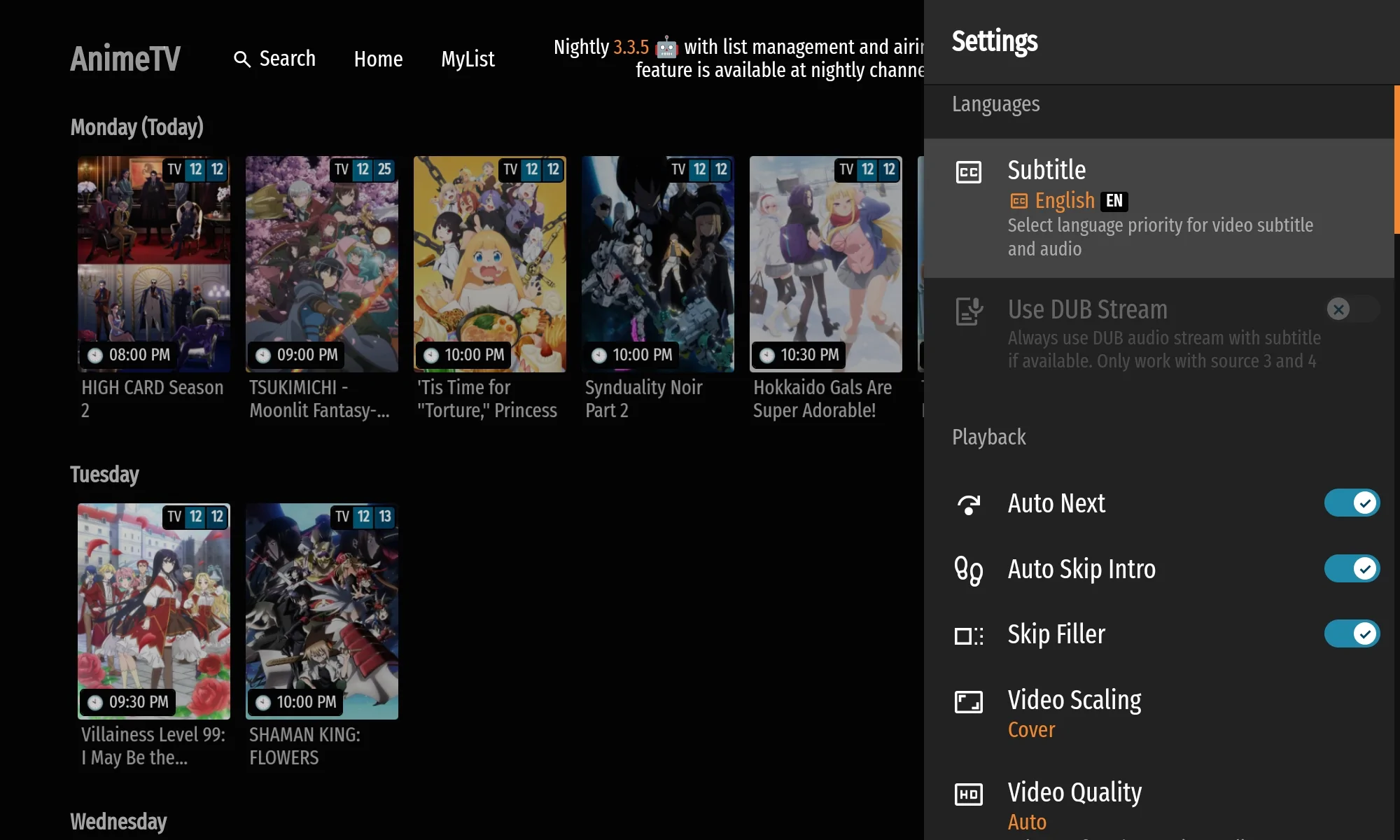1400x840 pixels.
Task: Select the TSUKIMICHI poster thumbnail
Action: pyautogui.click(x=322, y=264)
